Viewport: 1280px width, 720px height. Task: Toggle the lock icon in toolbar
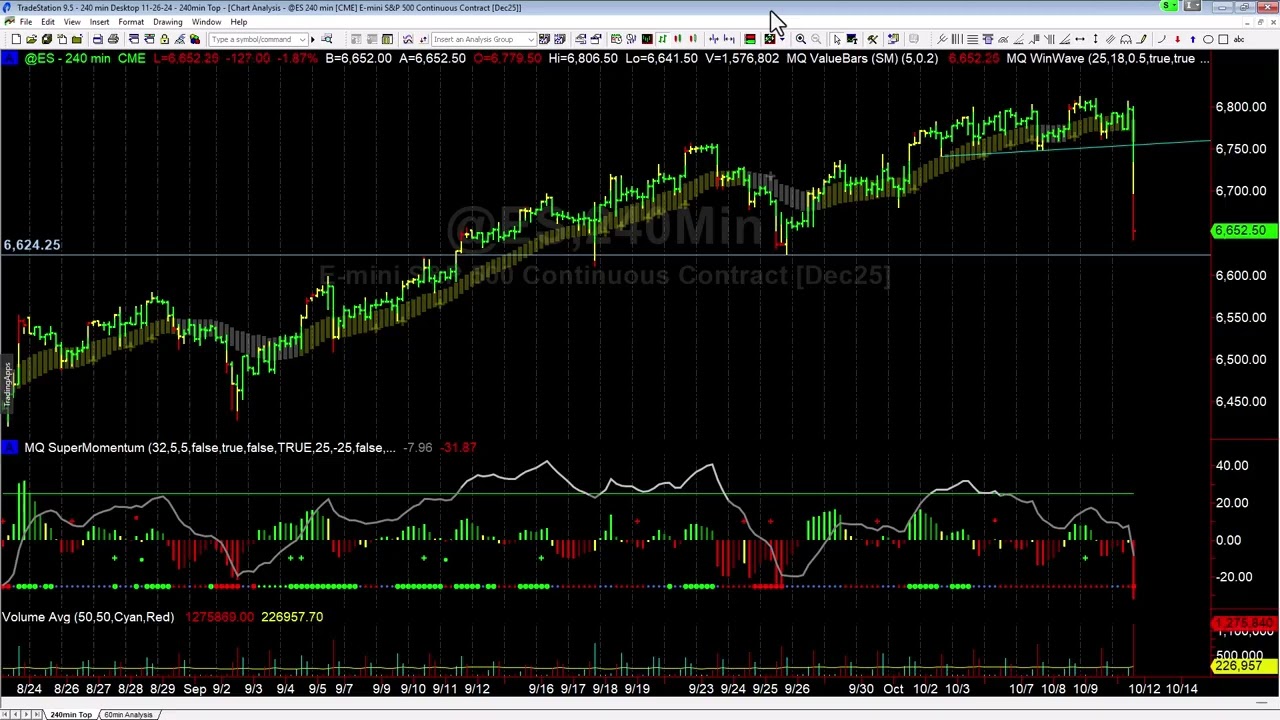[x=164, y=39]
